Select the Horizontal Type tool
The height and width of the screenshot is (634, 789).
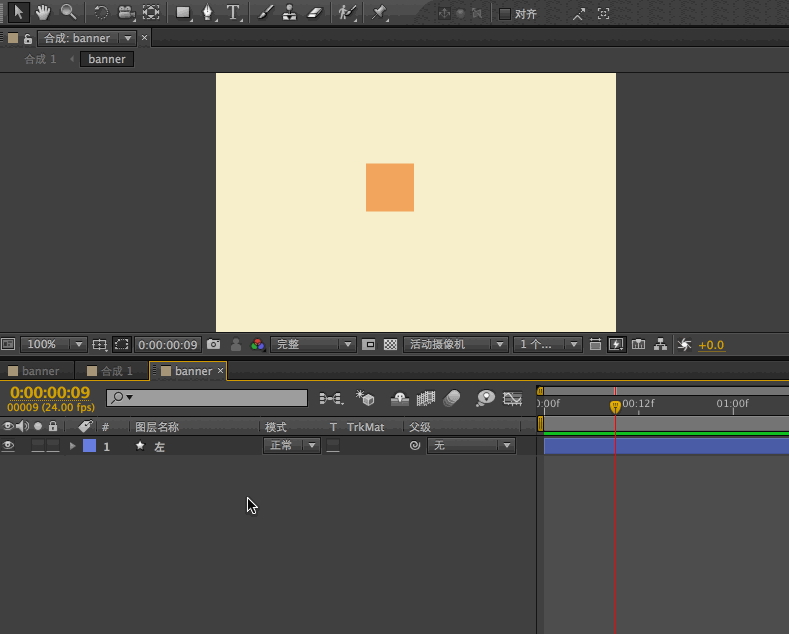(x=233, y=13)
